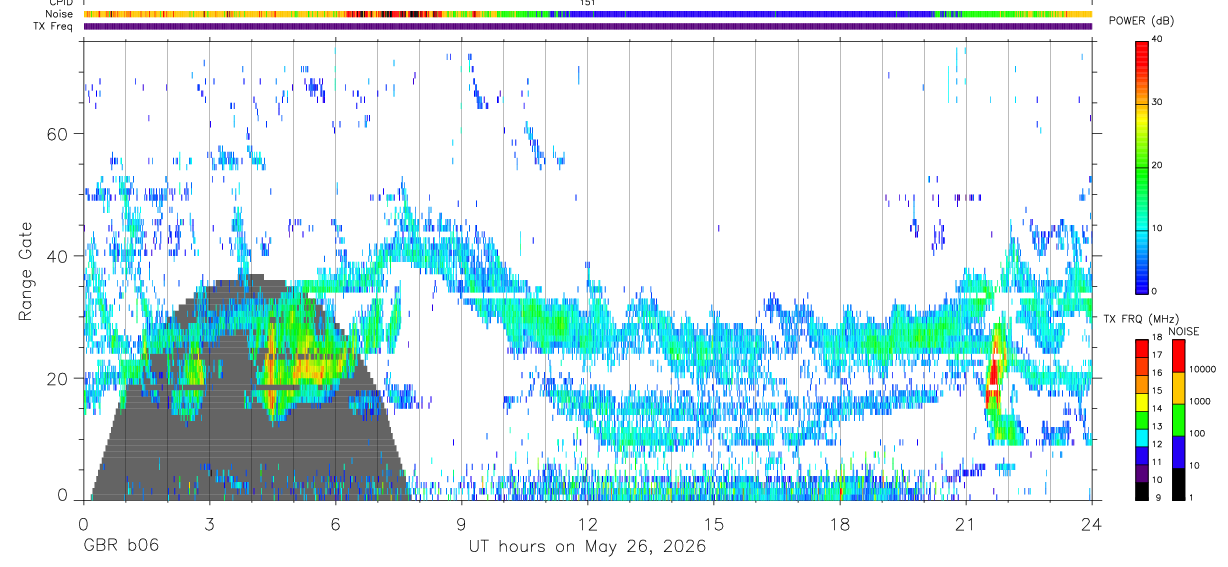
Task: Click the TX FRQ (MHz) legend title
Action: tap(1140, 319)
